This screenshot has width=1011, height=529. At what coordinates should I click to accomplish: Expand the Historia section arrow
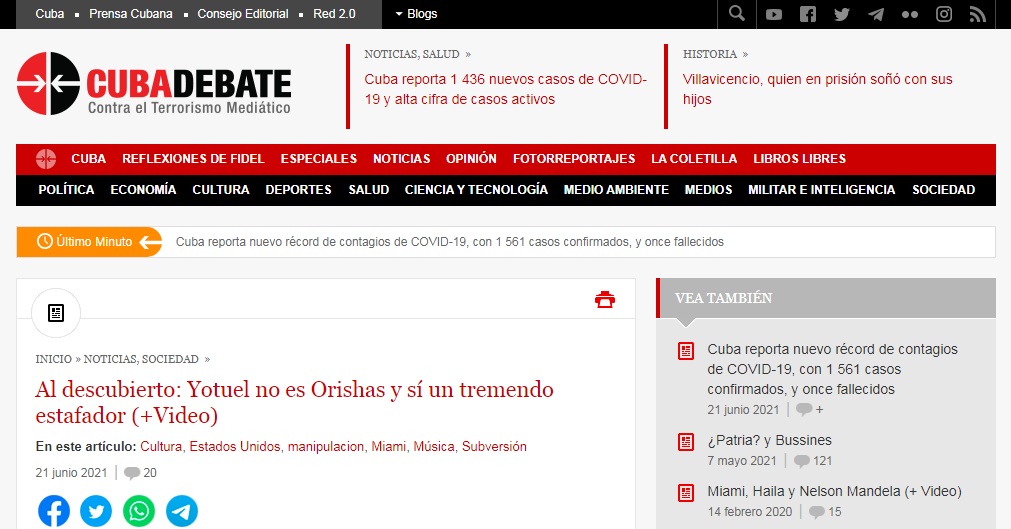coord(745,54)
